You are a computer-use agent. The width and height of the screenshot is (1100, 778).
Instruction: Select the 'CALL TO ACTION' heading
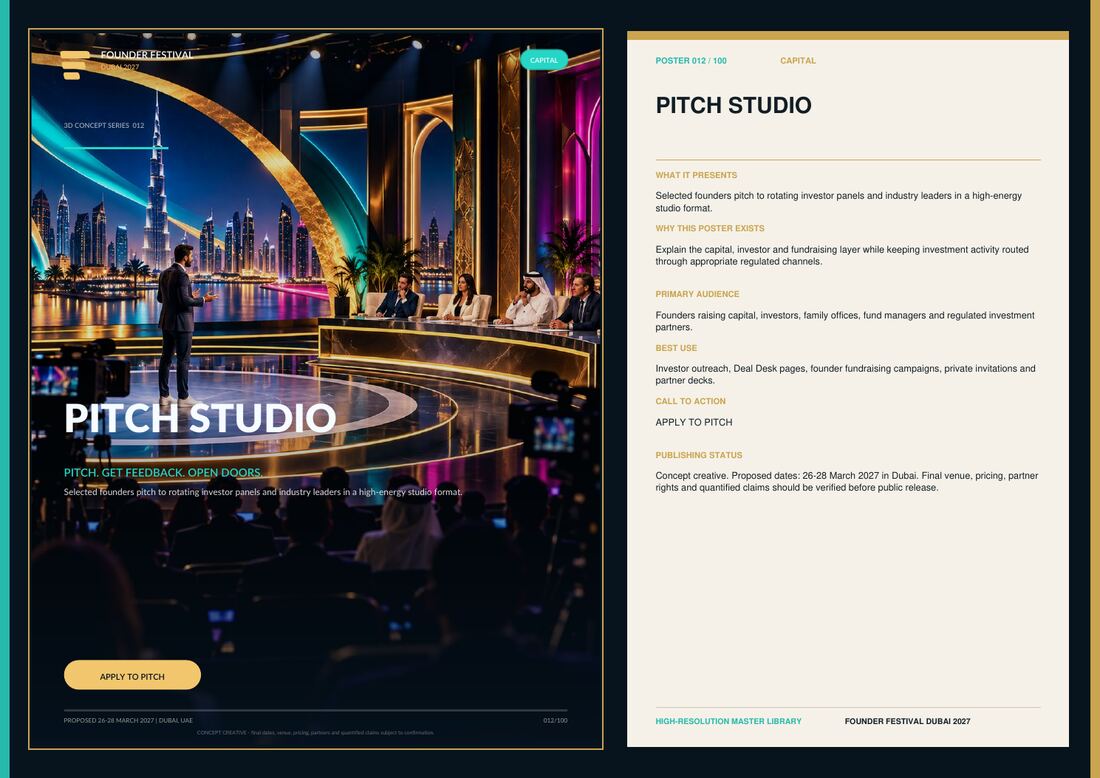690,401
